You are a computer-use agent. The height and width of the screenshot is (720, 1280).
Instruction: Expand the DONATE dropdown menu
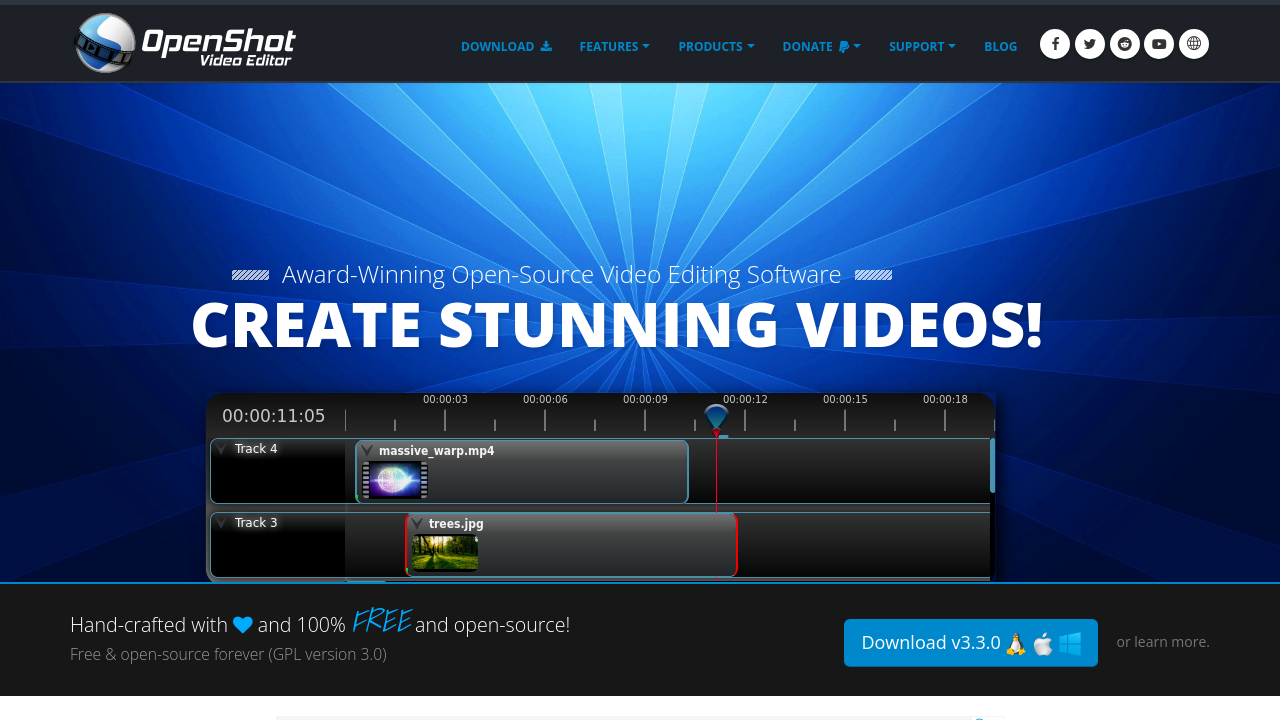pos(821,47)
